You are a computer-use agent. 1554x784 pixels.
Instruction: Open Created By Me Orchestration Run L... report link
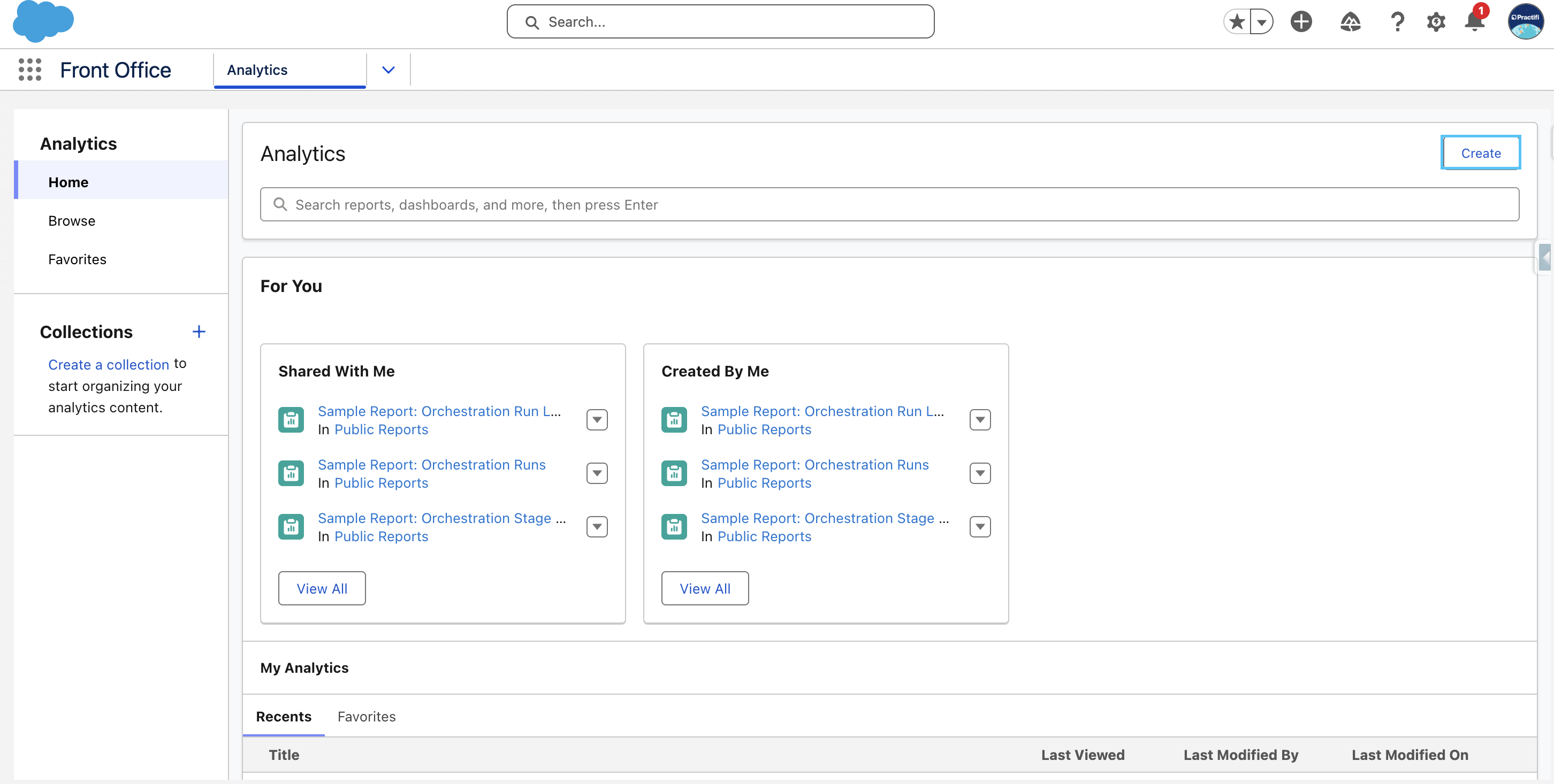[822, 411]
